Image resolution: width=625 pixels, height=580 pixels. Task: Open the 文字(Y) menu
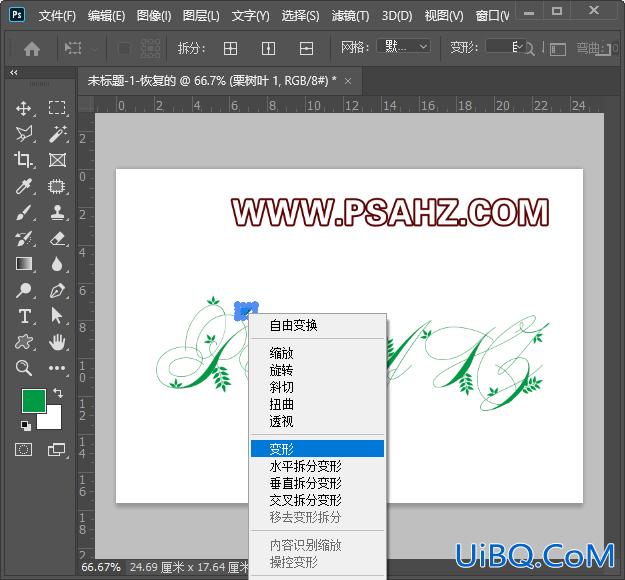(251, 16)
